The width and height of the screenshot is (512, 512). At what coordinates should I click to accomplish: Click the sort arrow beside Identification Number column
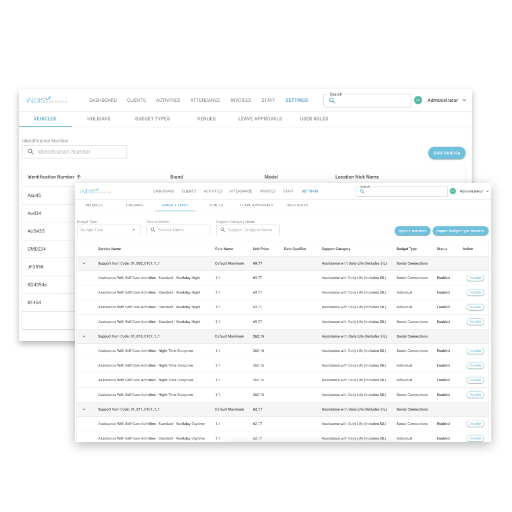[x=79, y=177]
